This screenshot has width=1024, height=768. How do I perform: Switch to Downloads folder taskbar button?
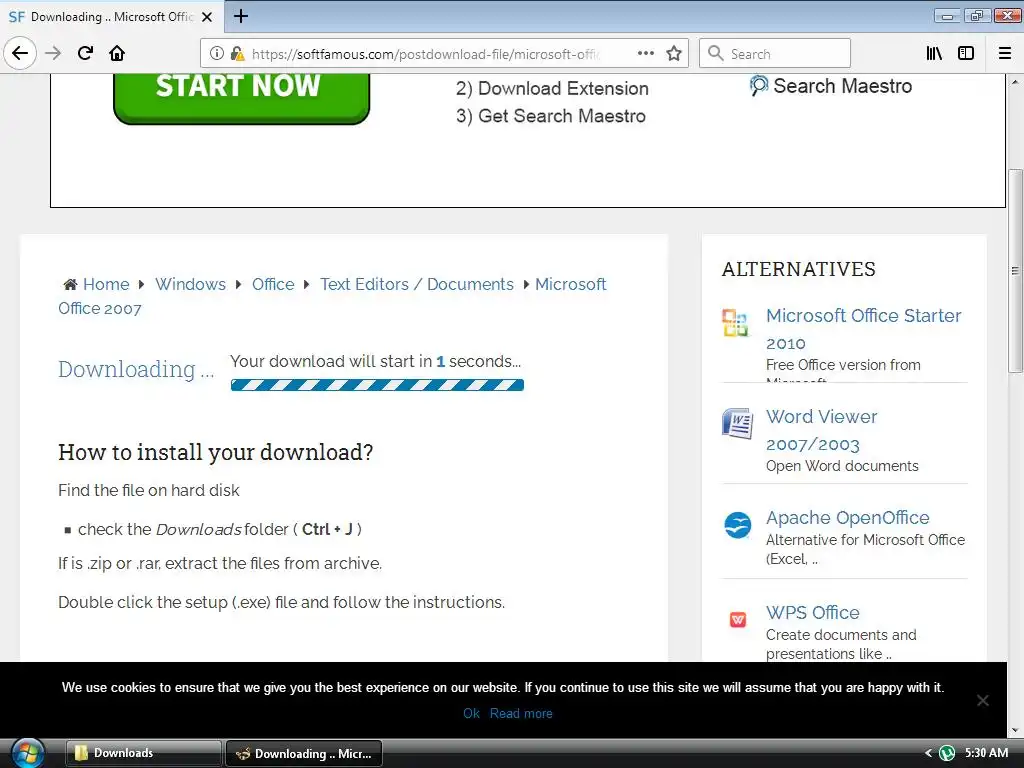tap(143, 753)
